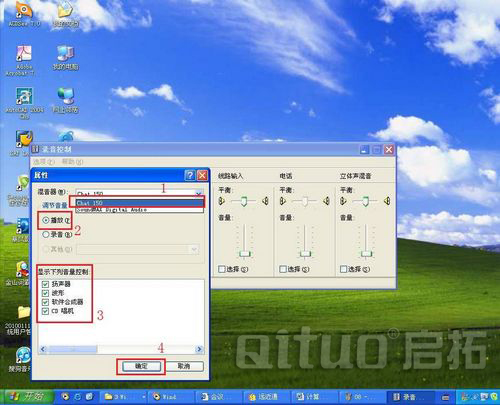Click right speaker icon of 线路输入 balance
500x405 pixels.
pyautogui.click(x=265, y=201)
